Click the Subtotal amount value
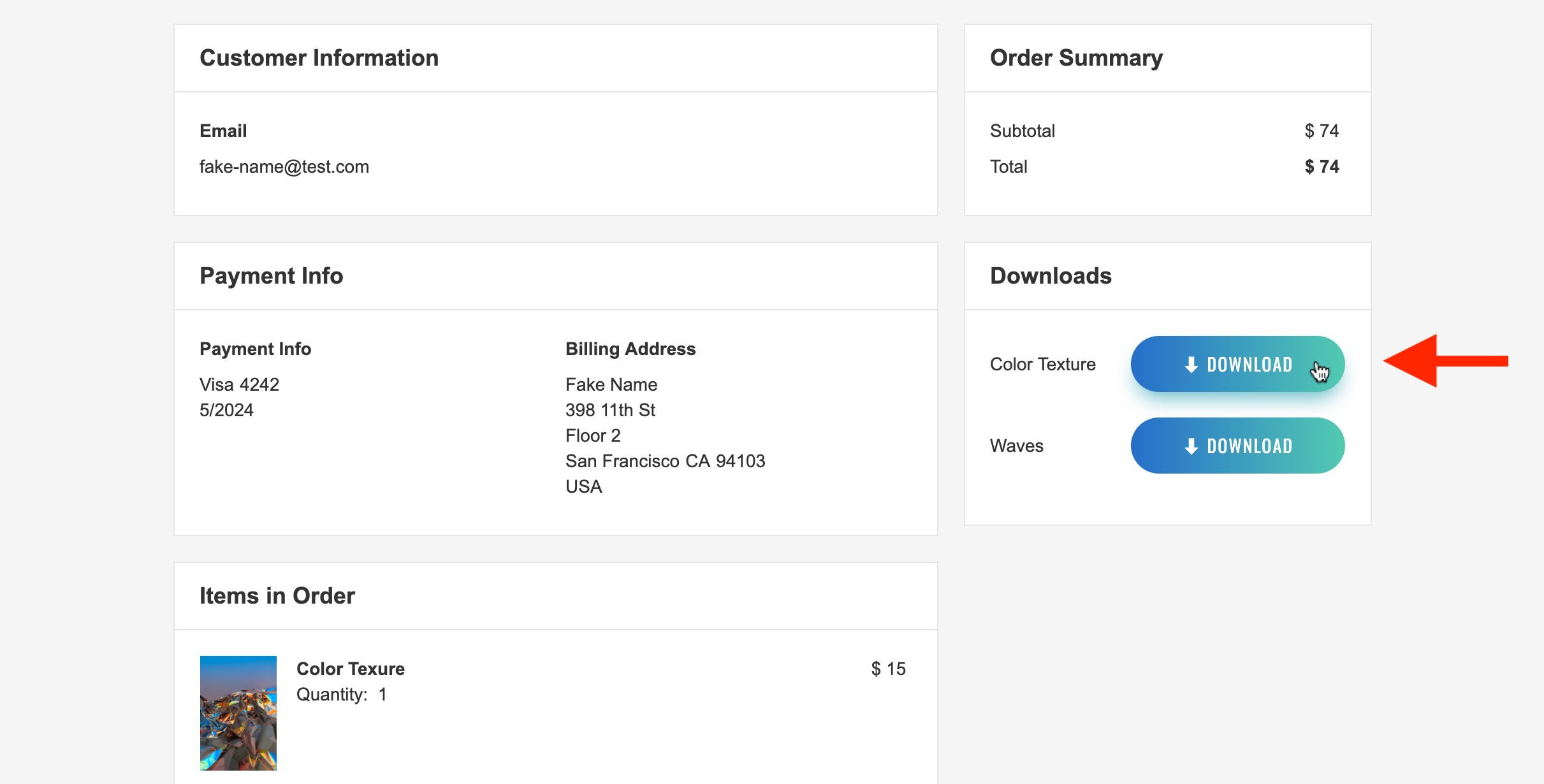This screenshot has width=1544, height=784. (x=1321, y=131)
